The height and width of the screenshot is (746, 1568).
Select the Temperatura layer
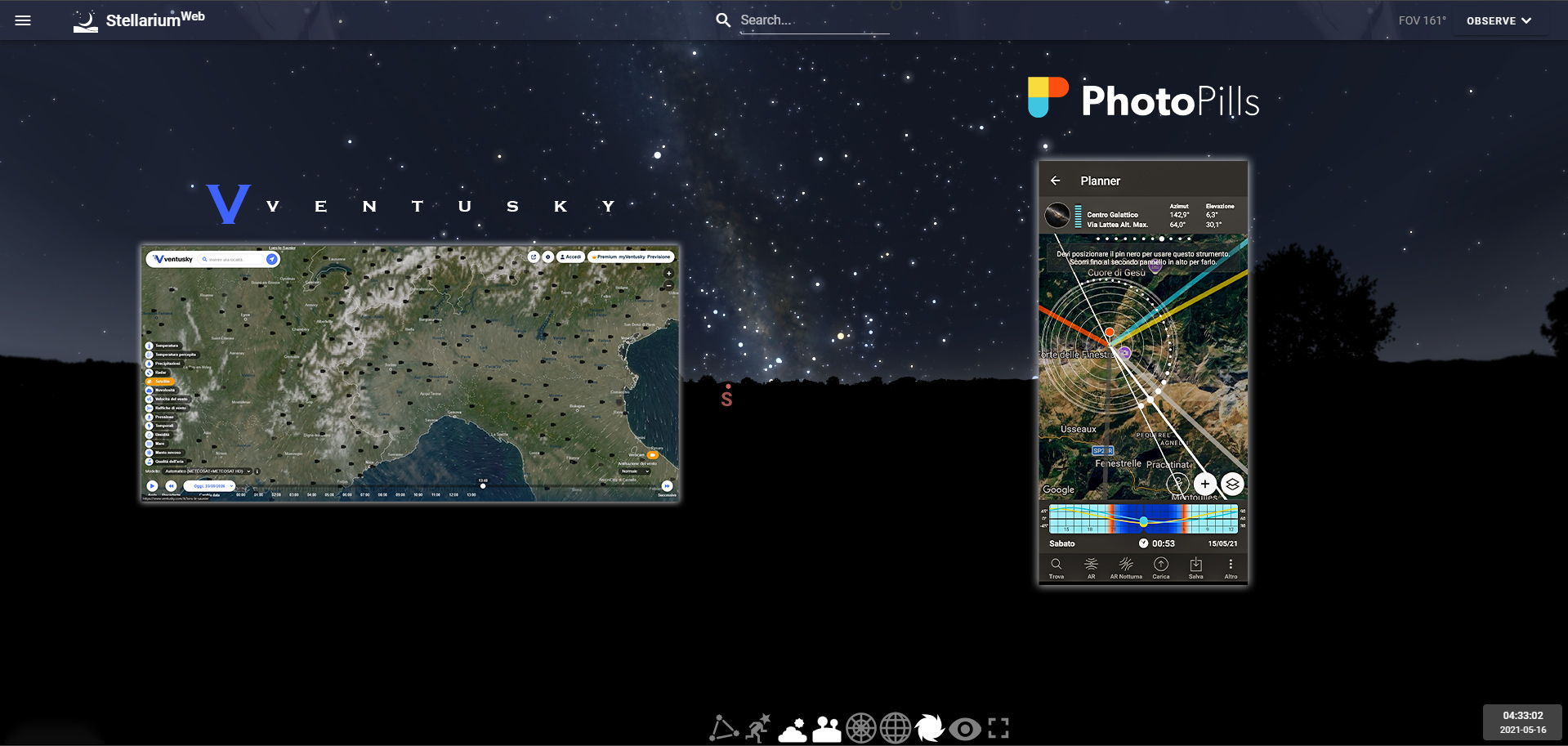pyautogui.click(x=162, y=346)
